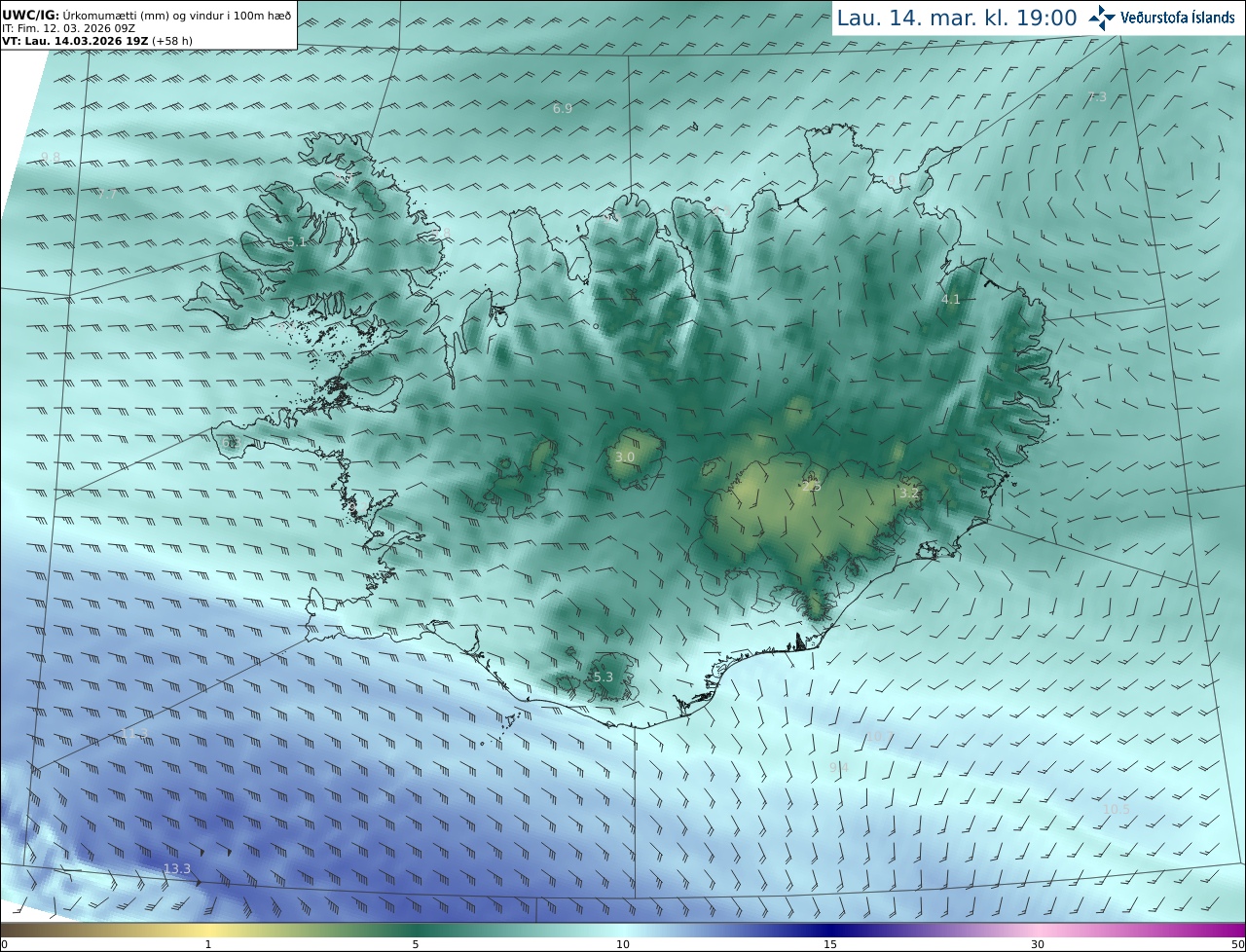Click the 11.3 value on the map
The width and height of the screenshot is (1246, 952).
pos(134,733)
